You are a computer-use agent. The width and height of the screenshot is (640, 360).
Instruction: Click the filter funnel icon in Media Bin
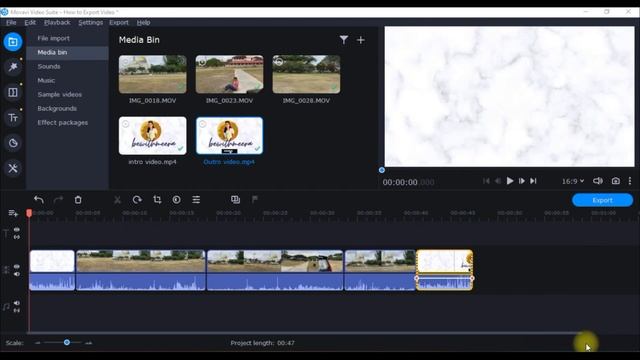(344, 40)
